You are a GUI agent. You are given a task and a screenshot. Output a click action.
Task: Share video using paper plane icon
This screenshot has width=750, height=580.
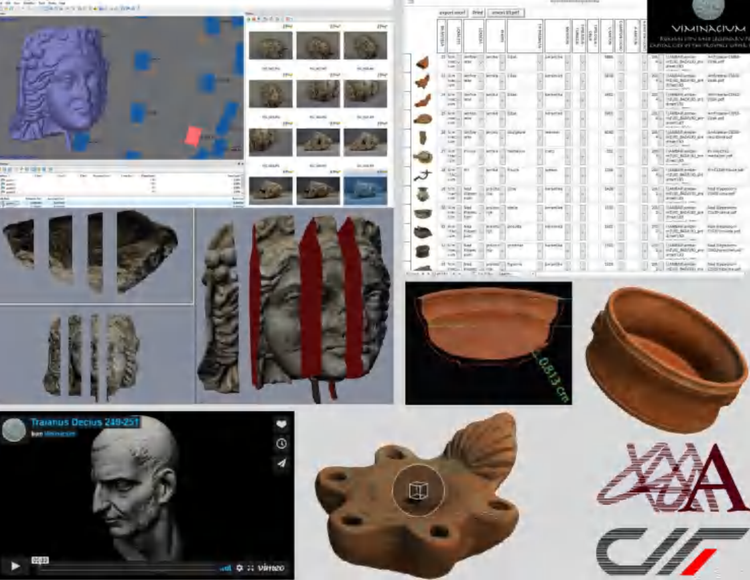(281, 462)
